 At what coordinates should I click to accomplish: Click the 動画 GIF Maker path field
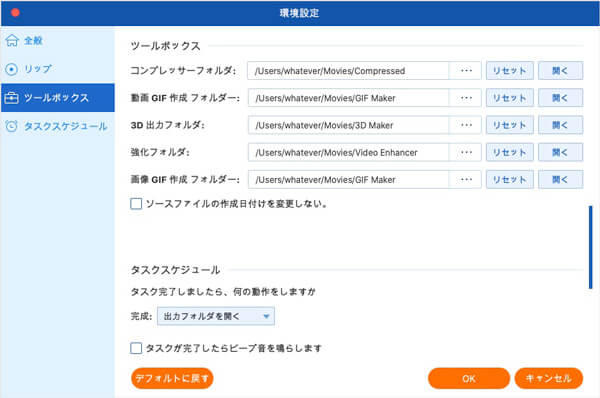coord(348,98)
